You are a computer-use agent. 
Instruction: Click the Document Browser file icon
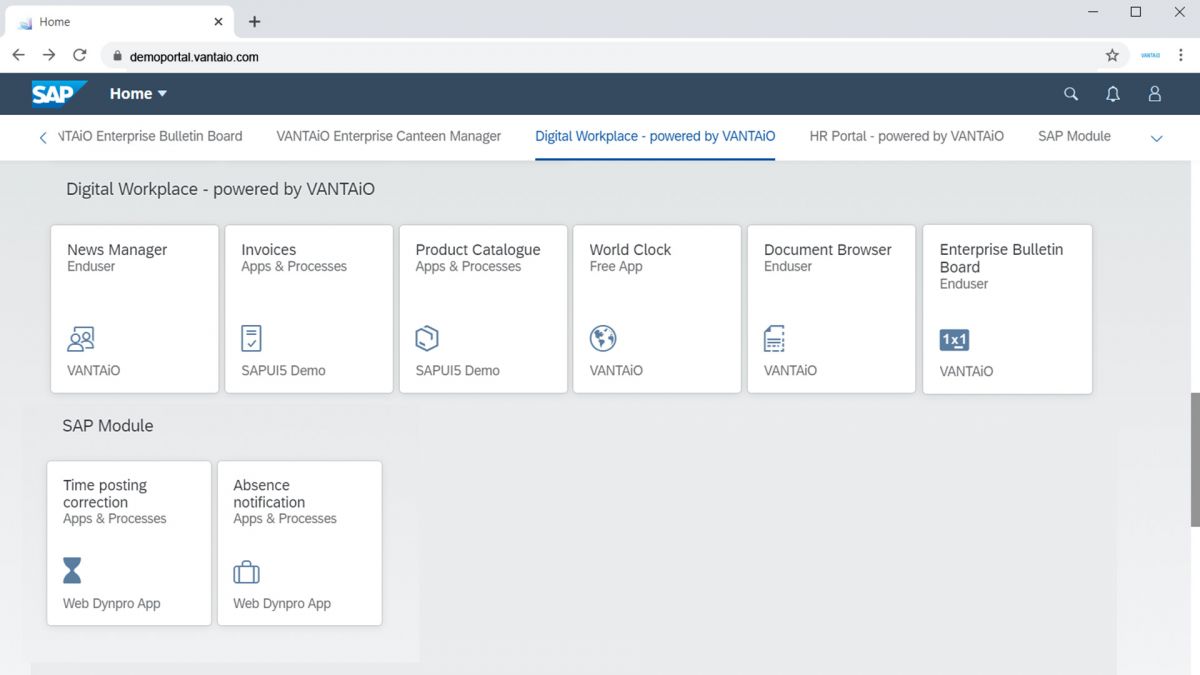[775, 338]
